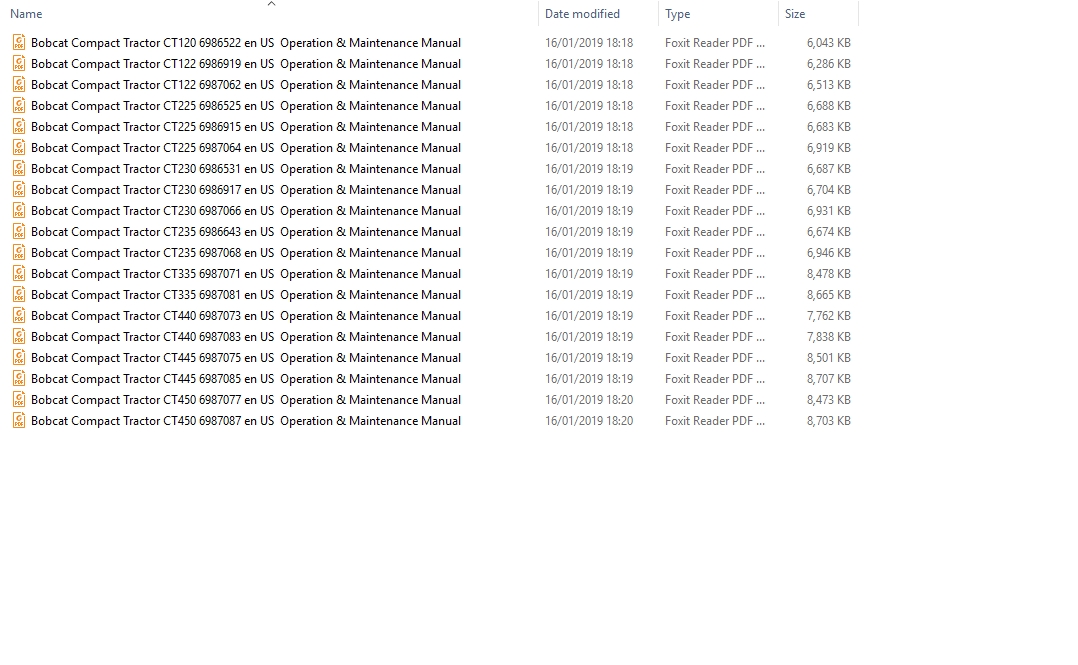
Task: Click the CT235 6987068 Operation manual name
Action: 246,252
